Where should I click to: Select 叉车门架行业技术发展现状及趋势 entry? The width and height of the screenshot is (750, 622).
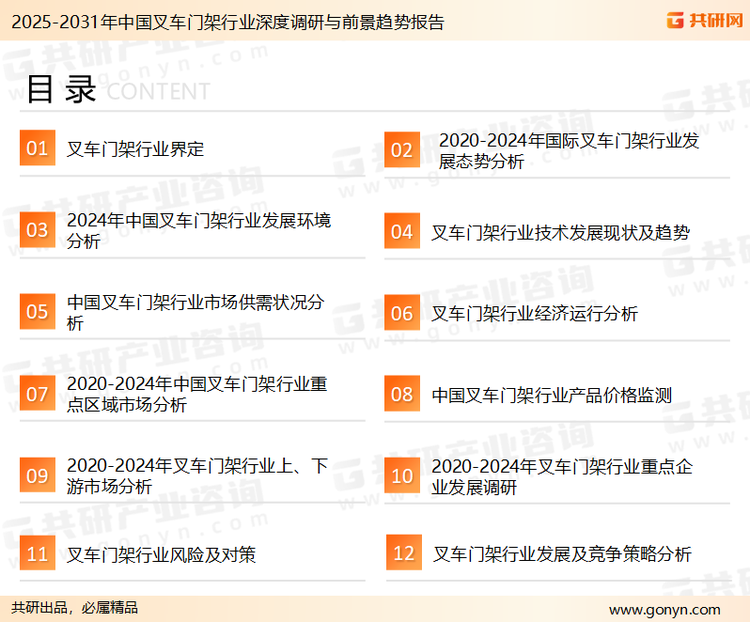tap(560, 232)
